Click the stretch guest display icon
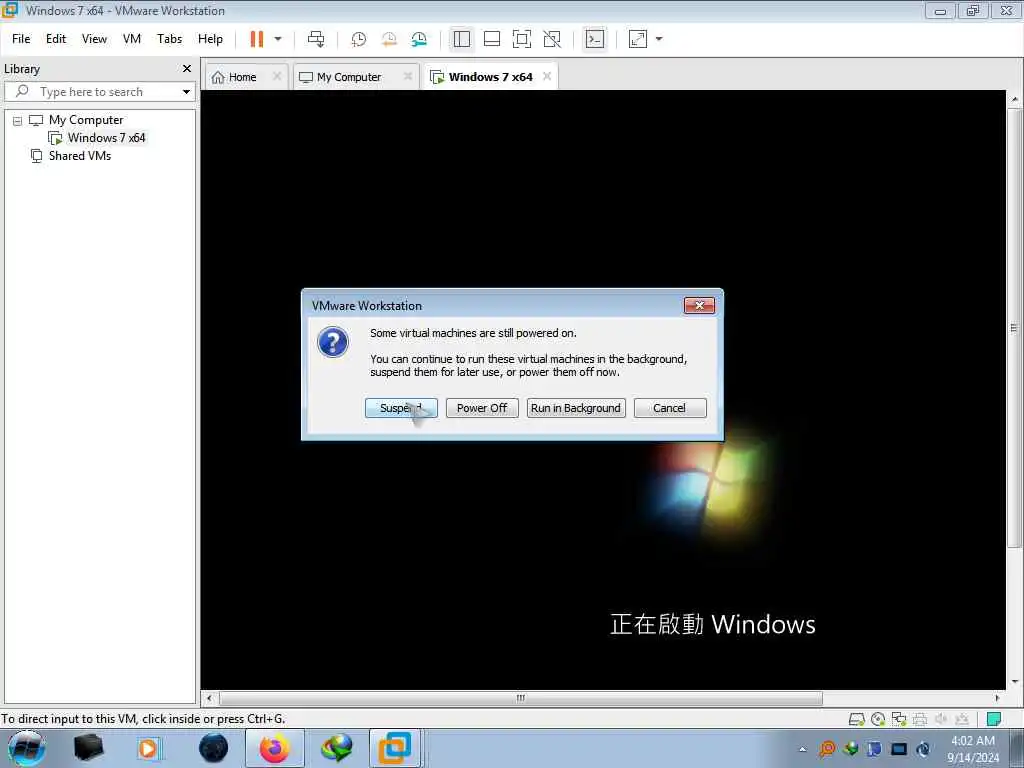The width and height of the screenshot is (1024, 768). [638, 39]
